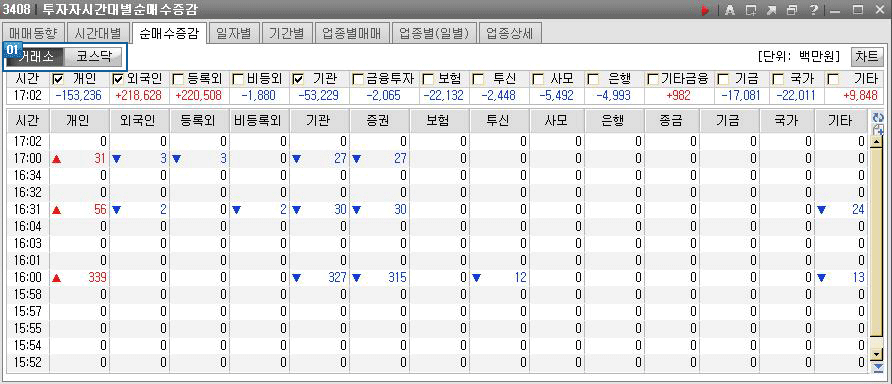Open the 업종별(일별) tab
892x384 pixels.
pyautogui.click(x=434, y=34)
